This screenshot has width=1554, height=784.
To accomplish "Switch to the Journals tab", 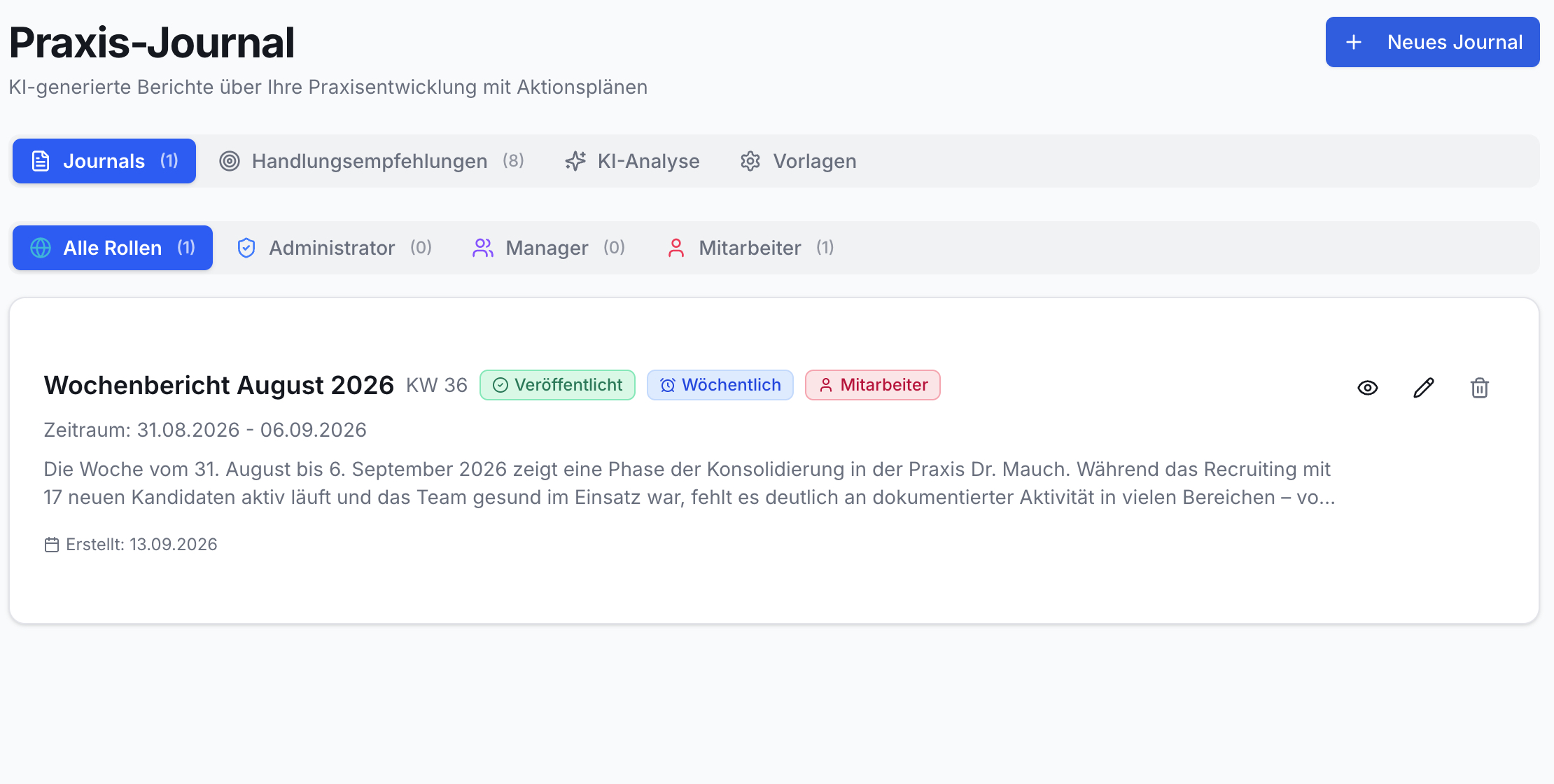I will pyautogui.click(x=104, y=161).
